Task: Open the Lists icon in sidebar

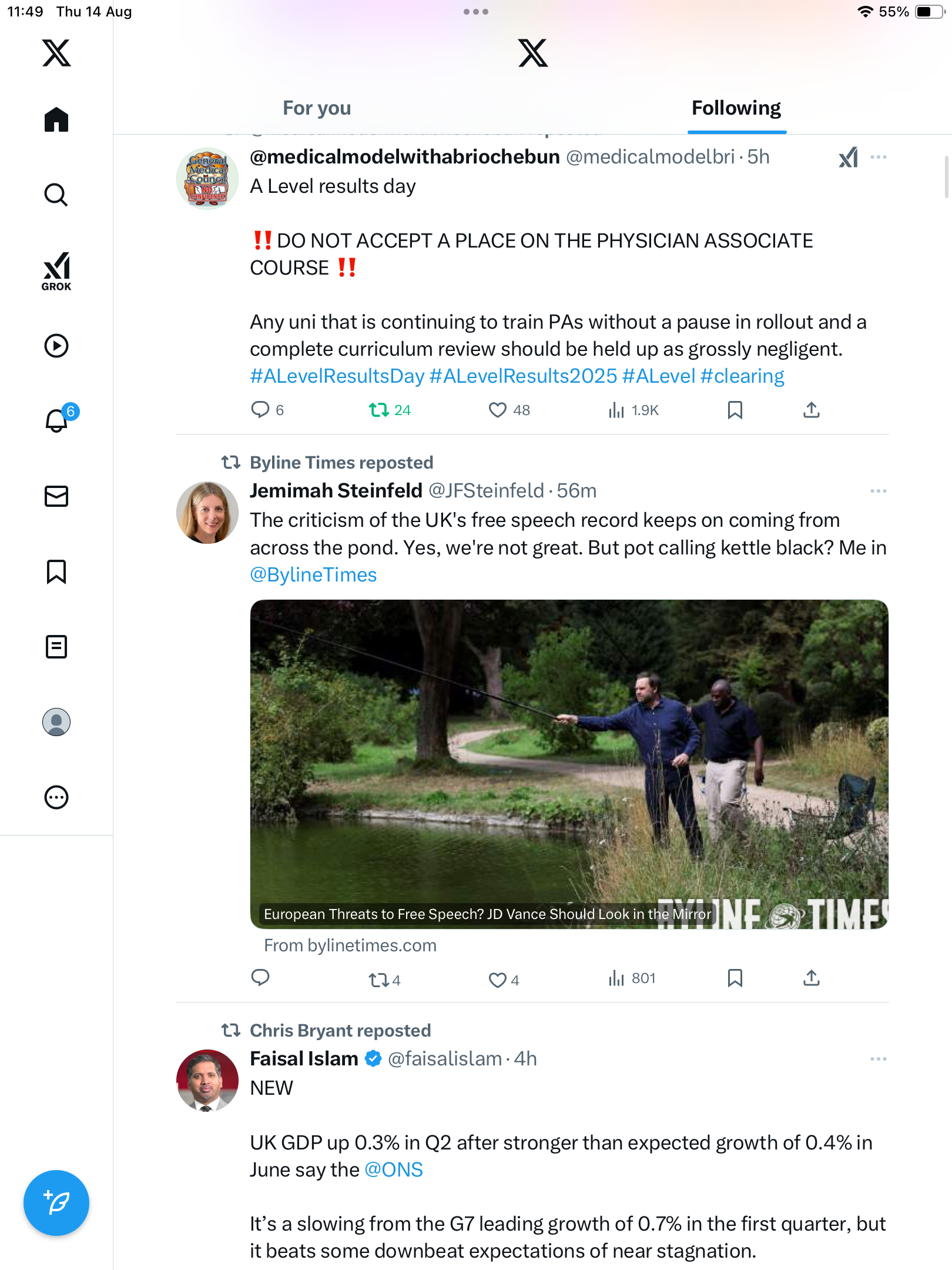Action: tap(56, 647)
